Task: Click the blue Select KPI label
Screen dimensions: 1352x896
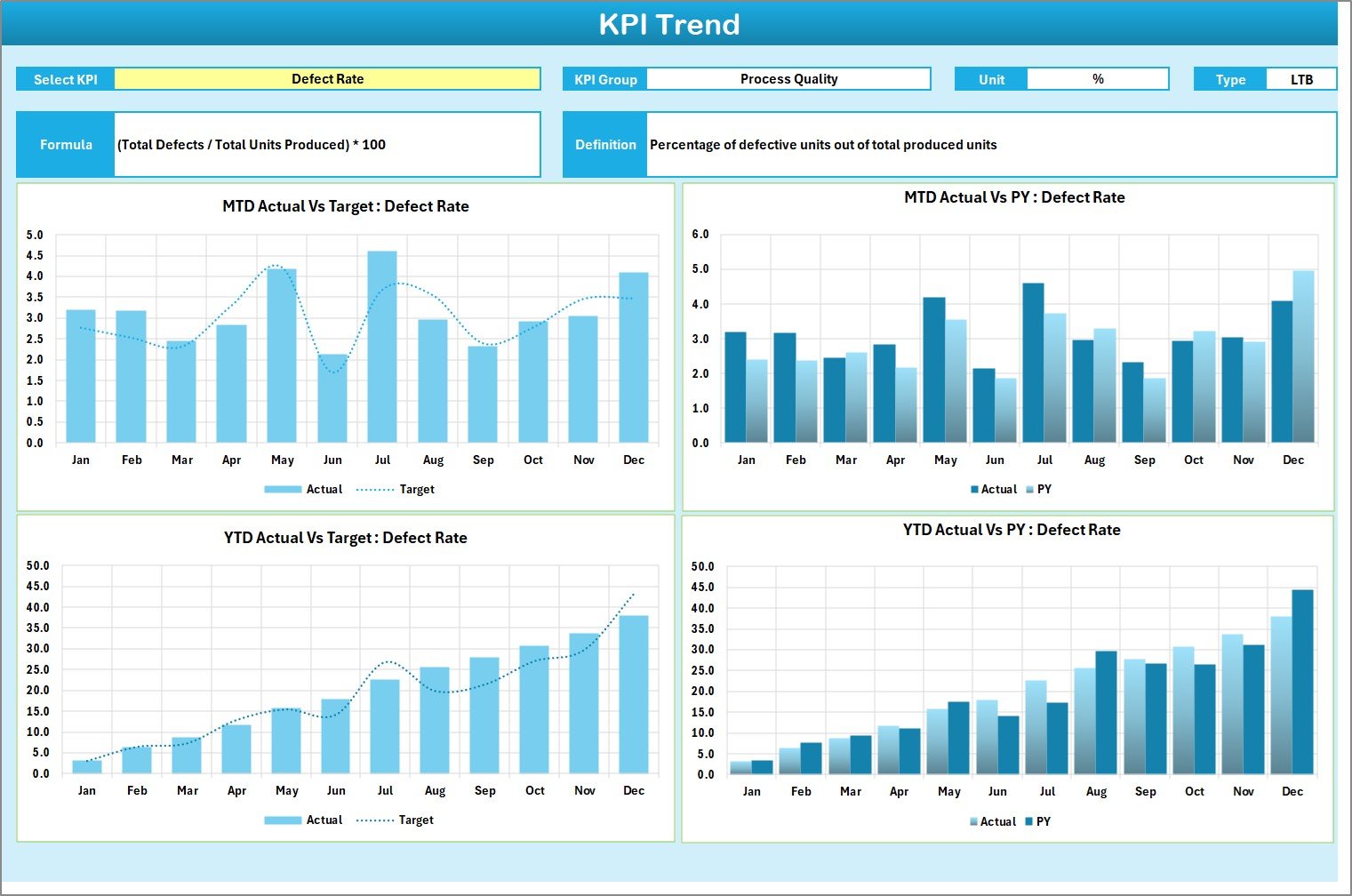Action: pos(66,79)
